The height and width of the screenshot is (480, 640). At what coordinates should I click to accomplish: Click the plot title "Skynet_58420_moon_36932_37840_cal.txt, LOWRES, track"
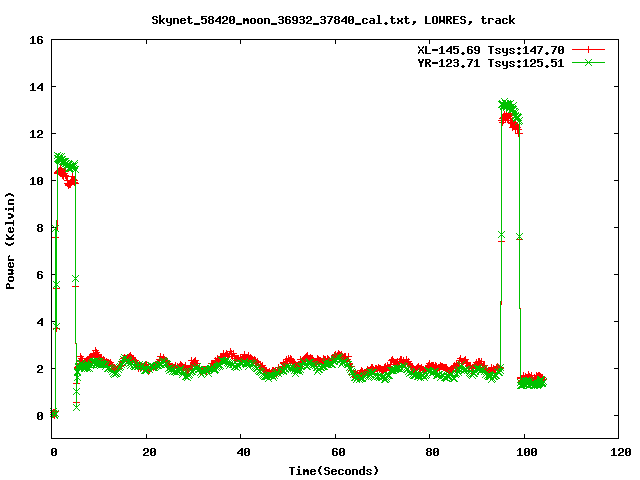pos(333,20)
